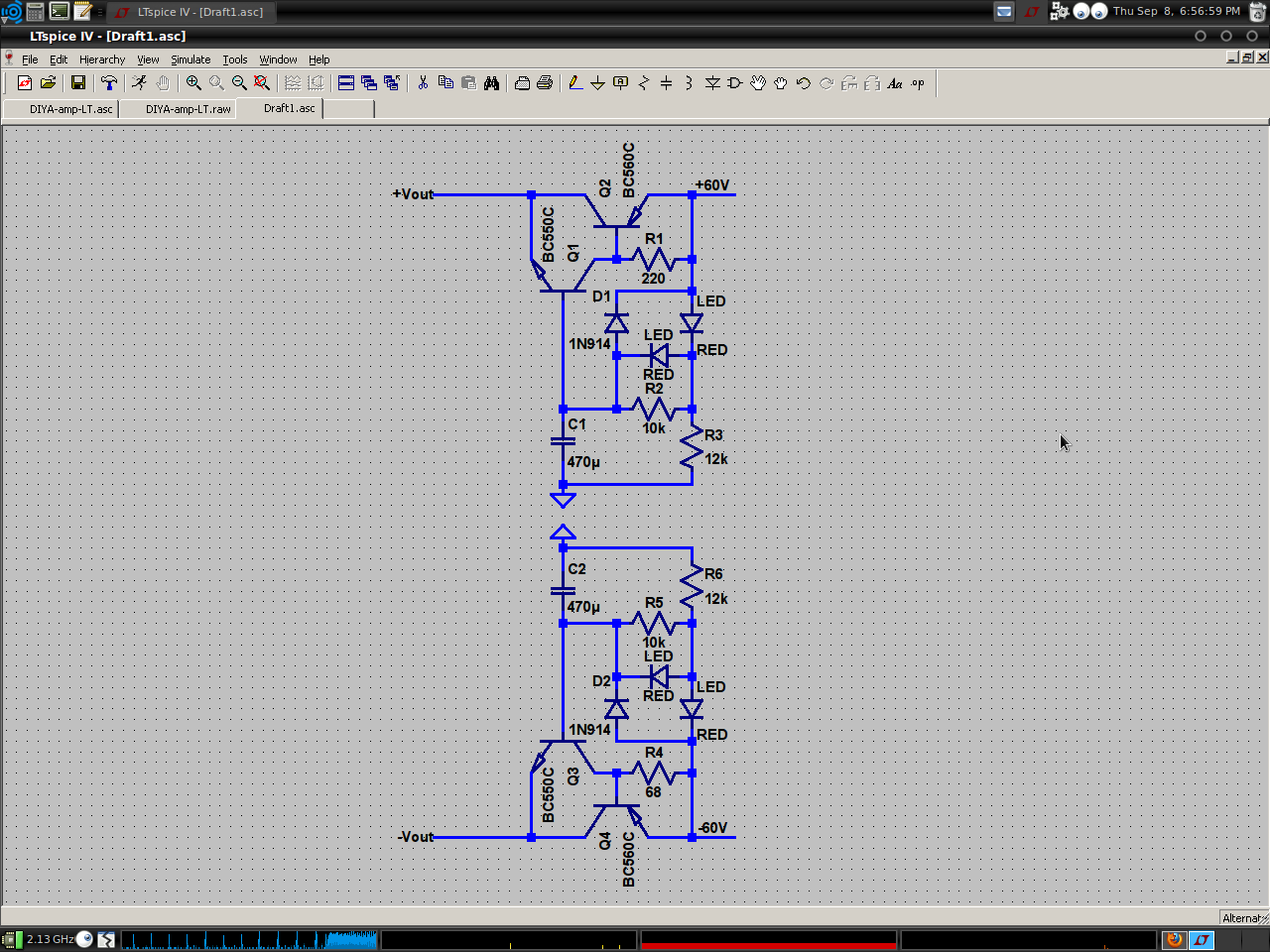Viewport: 1270px width, 952px height.
Task: Place a capacitor component
Action: (x=667, y=83)
